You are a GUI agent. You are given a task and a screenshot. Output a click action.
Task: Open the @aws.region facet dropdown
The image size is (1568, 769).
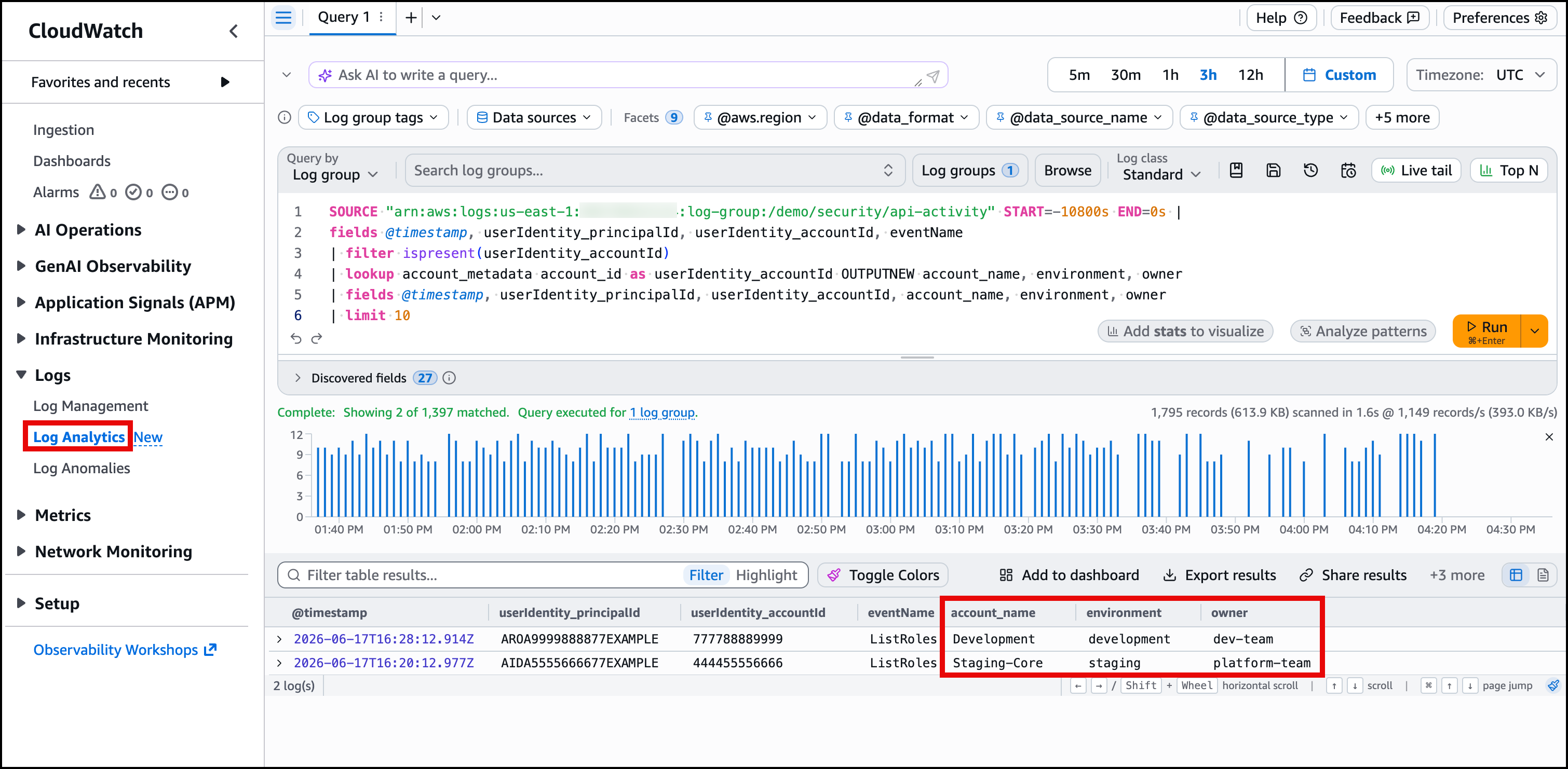pos(760,117)
